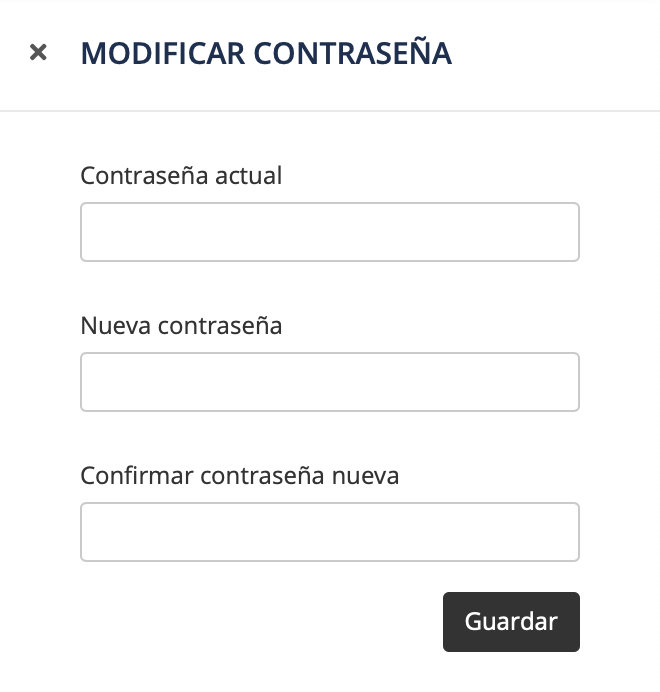Screen dimensions: 660x692
Task: Activate the third password entry field
Action: pyautogui.click(x=330, y=532)
